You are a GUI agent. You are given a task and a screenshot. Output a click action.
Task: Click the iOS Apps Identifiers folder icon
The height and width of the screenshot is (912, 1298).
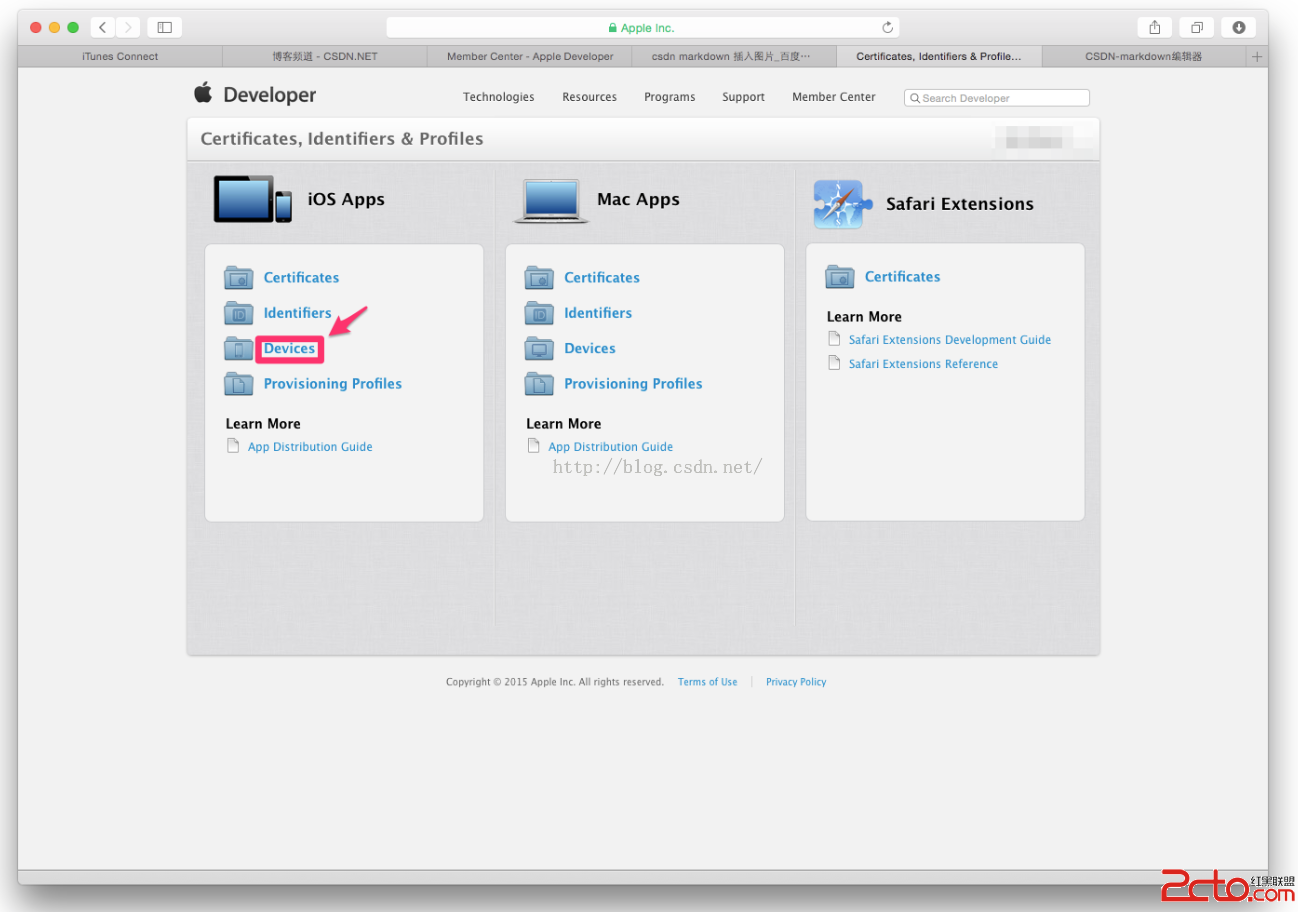point(239,314)
